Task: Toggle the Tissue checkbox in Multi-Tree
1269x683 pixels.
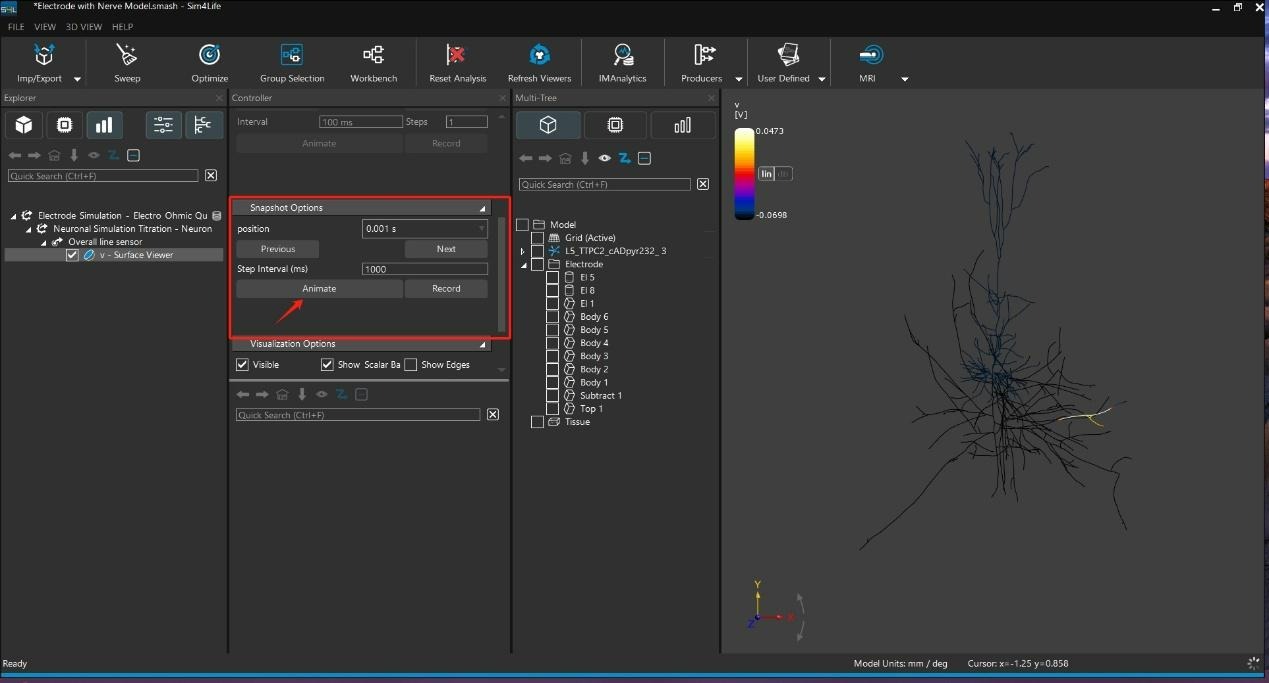Action: point(537,422)
